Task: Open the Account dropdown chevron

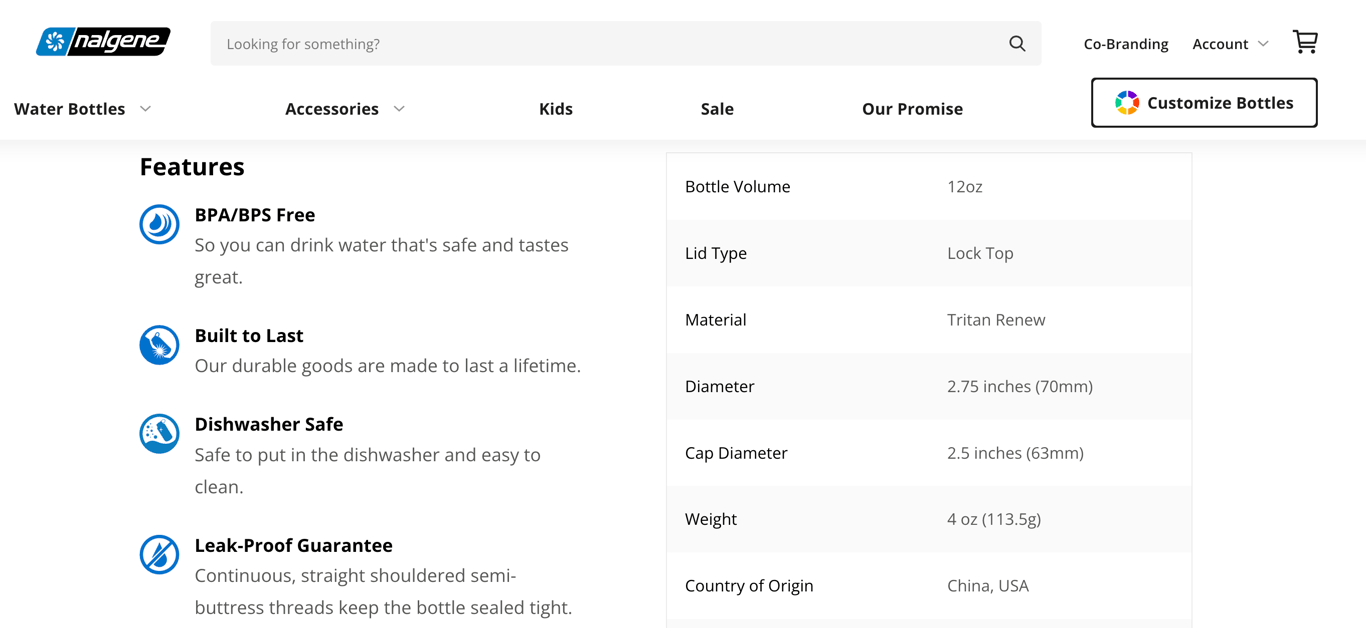Action: (x=1262, y=44)
